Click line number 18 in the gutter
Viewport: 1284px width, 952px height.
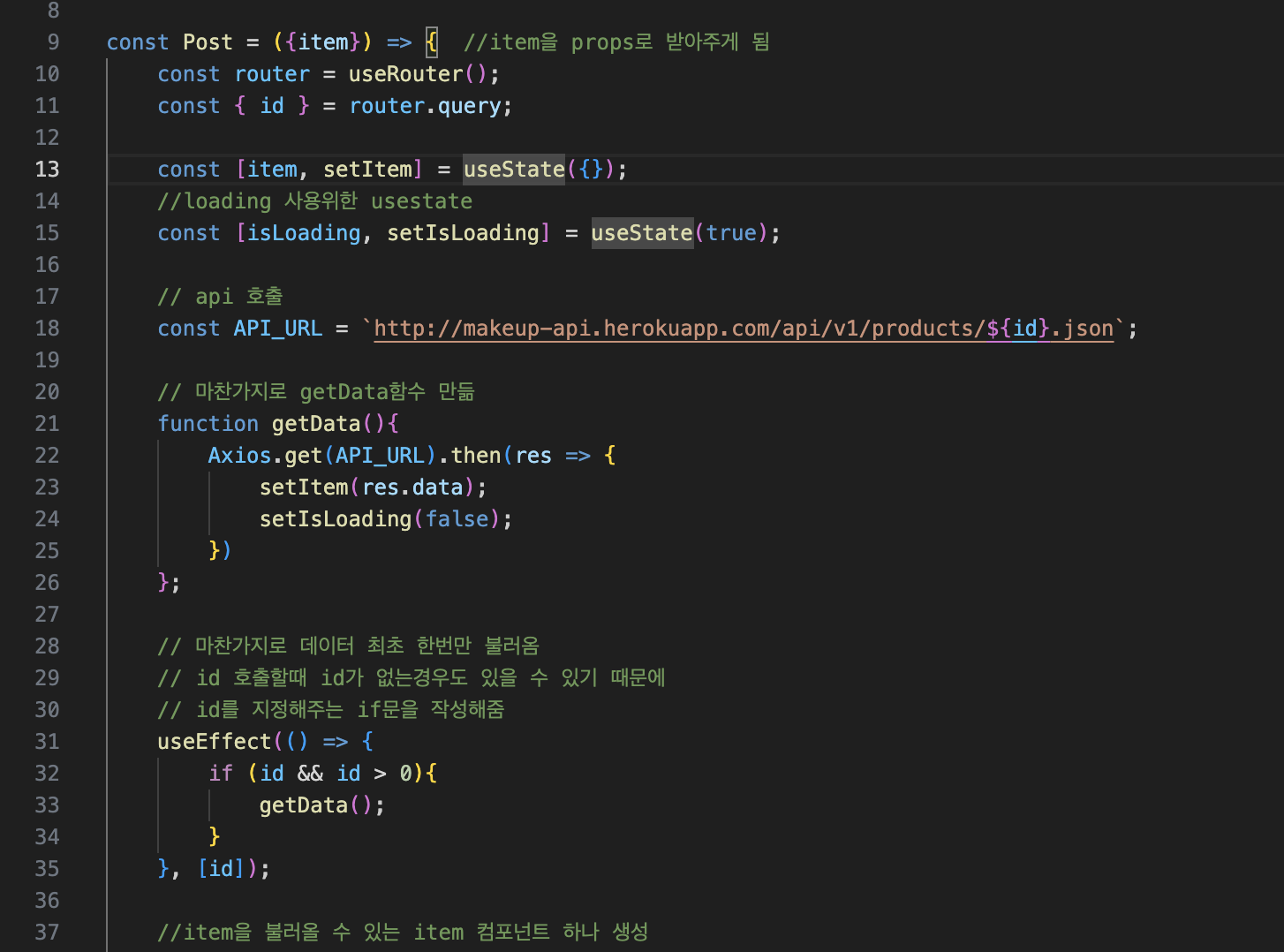47,329
